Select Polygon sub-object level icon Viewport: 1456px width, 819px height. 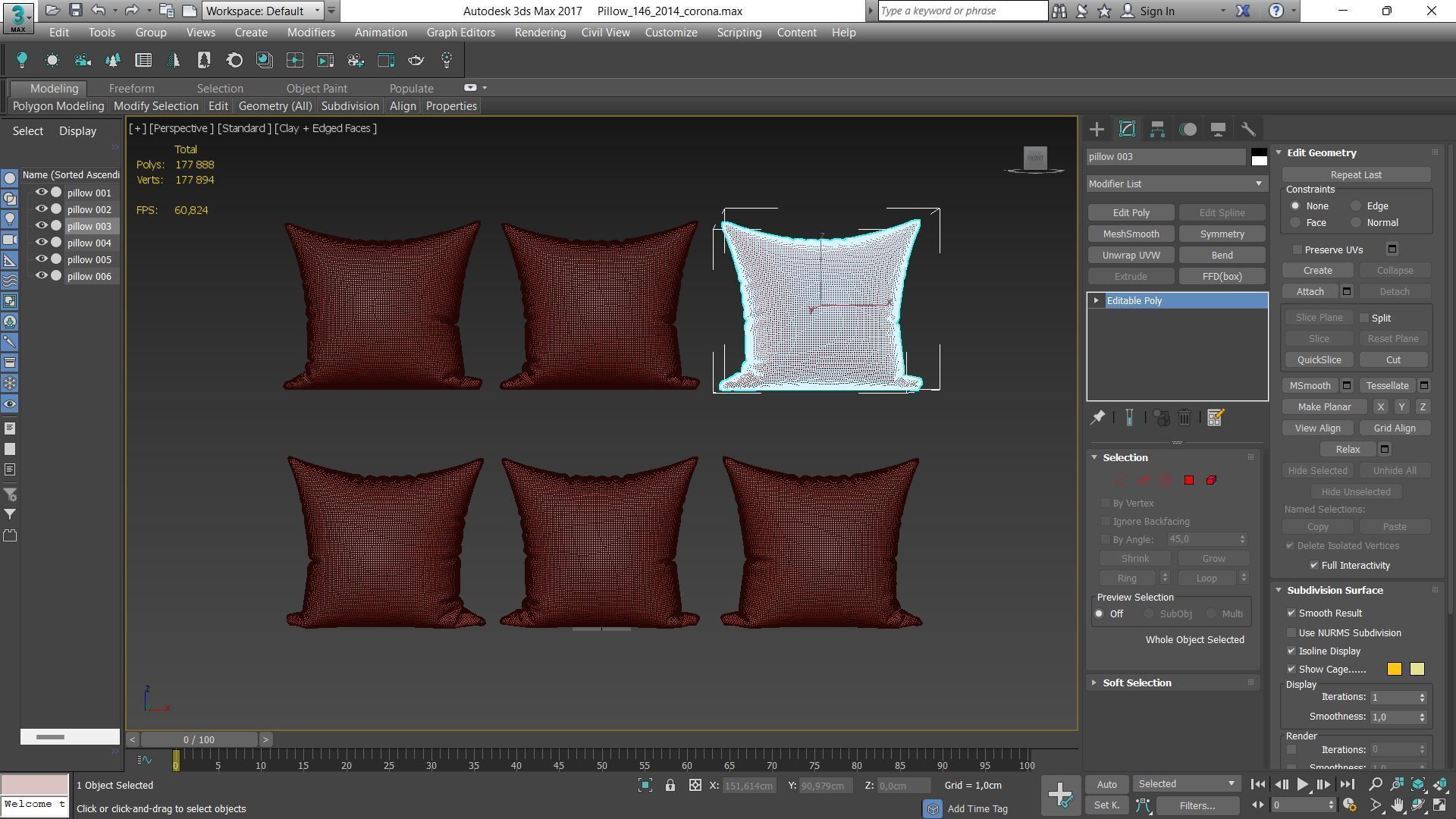click(x=1189, y=480)
